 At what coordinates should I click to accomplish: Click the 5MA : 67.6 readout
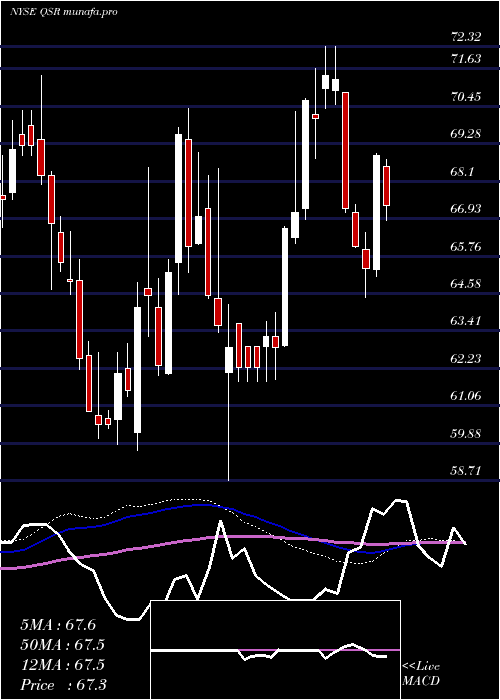tap(58, 625)
